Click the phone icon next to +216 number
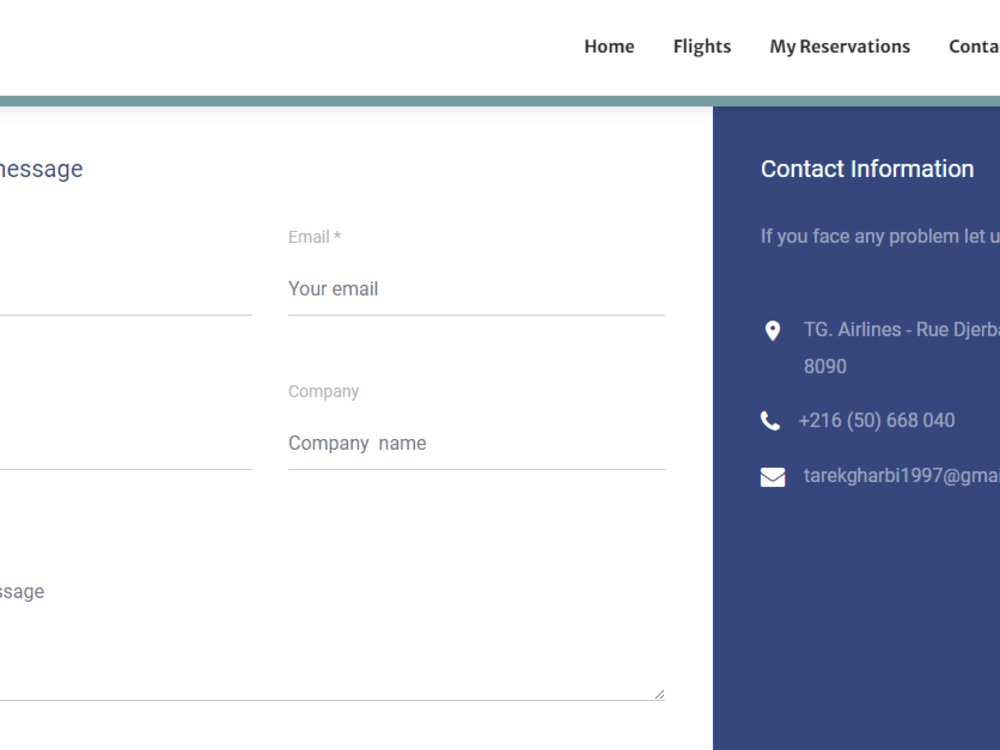 click(770, 420)
